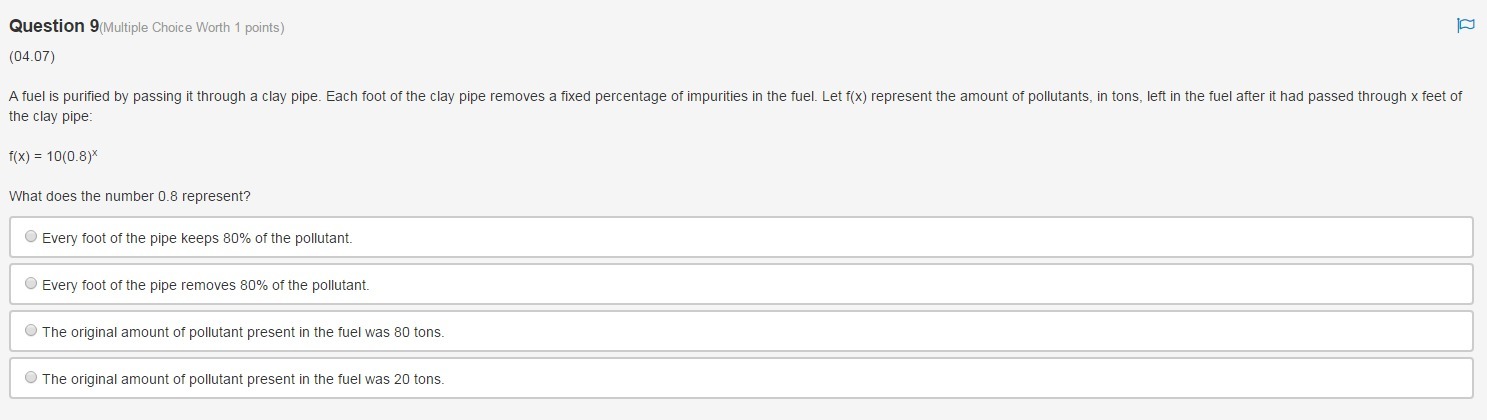Click the 'Multiple Choice Worth 1 points' label

[192, 28]
